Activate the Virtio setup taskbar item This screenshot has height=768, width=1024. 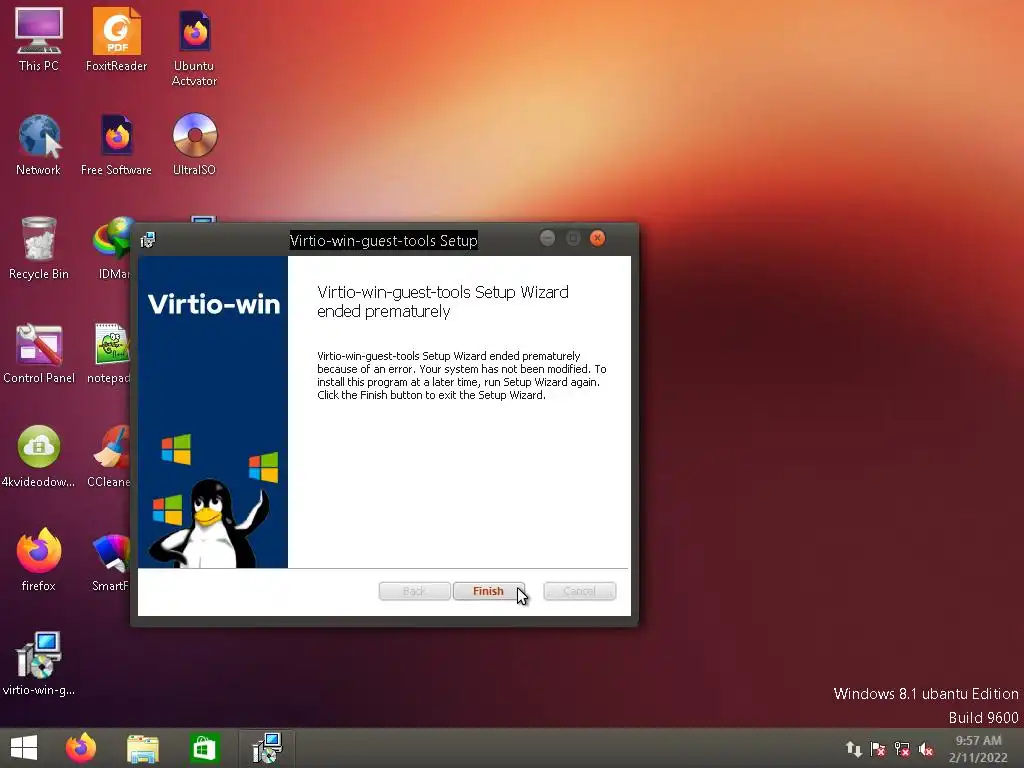(x=267, y=748)
